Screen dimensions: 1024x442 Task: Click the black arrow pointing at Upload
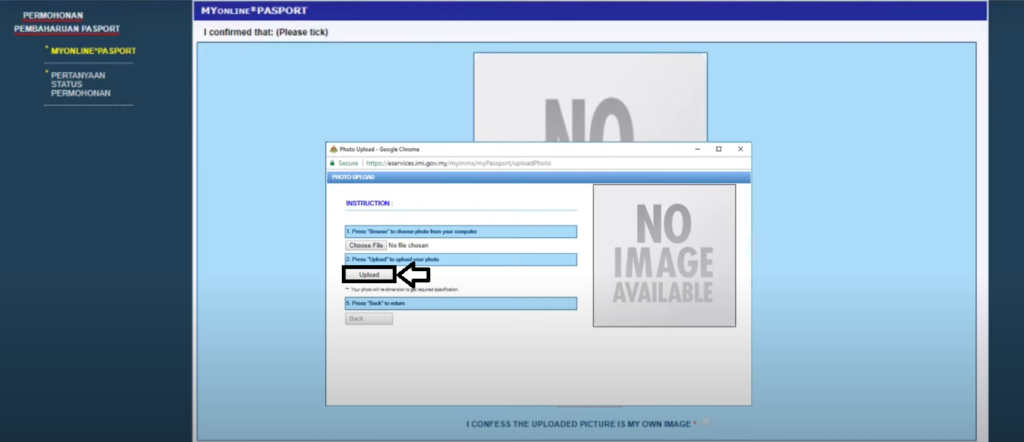coord(413,274)
